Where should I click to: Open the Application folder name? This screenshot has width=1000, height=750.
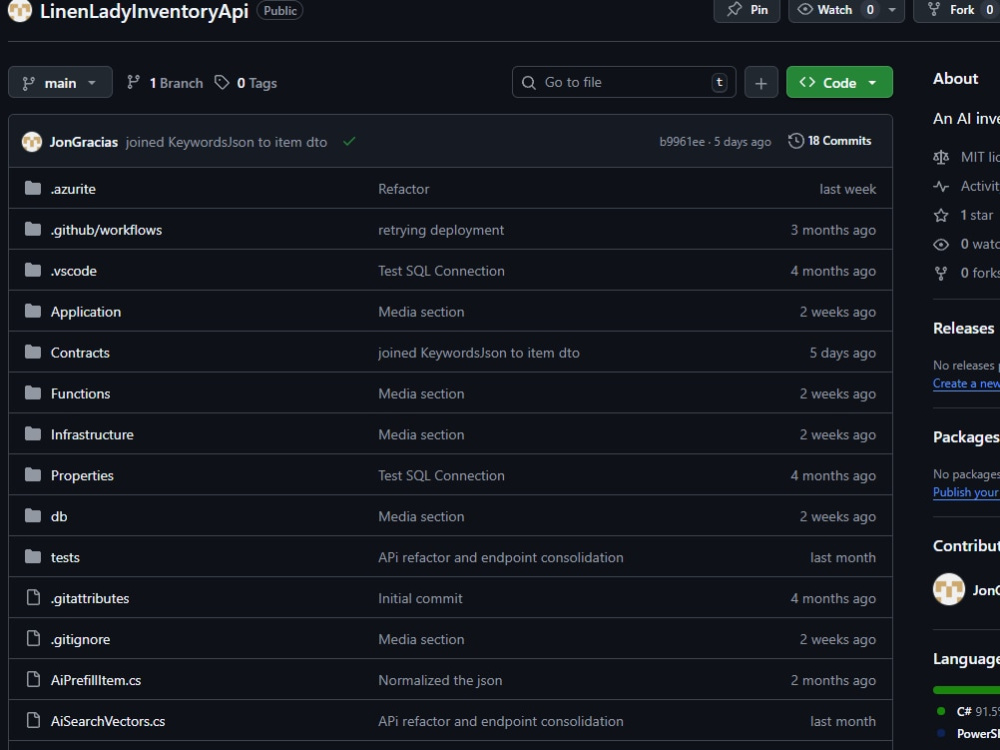pos(86,311)
